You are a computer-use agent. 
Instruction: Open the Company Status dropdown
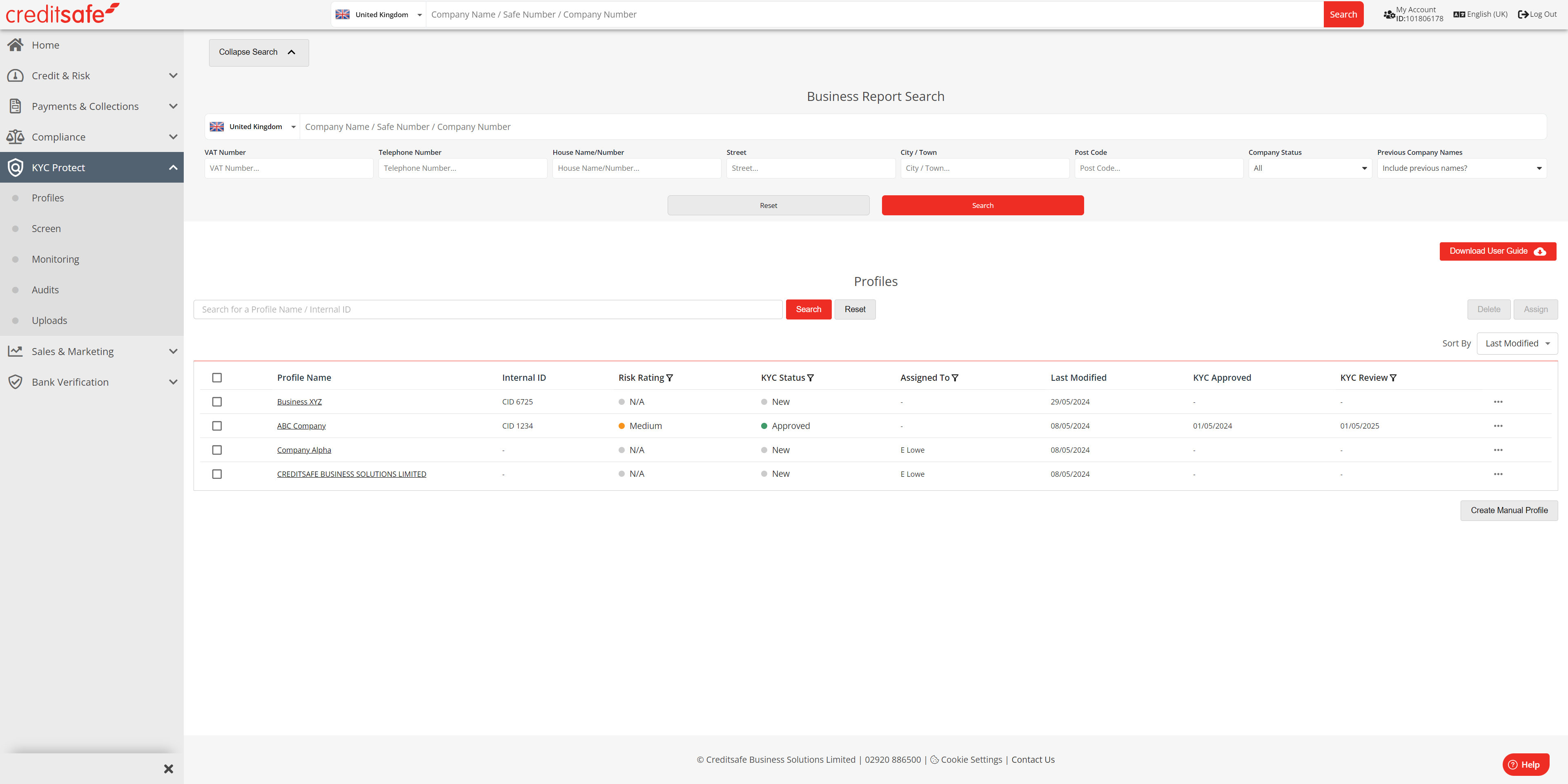tap(1310, 168)
